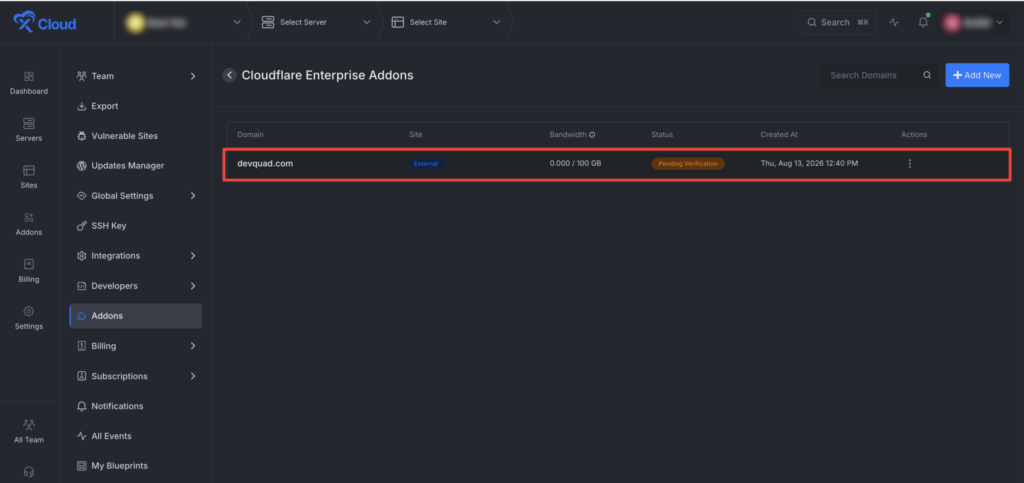Open Settings in the left rail
1024x483 pixels.
click(29, 318)
